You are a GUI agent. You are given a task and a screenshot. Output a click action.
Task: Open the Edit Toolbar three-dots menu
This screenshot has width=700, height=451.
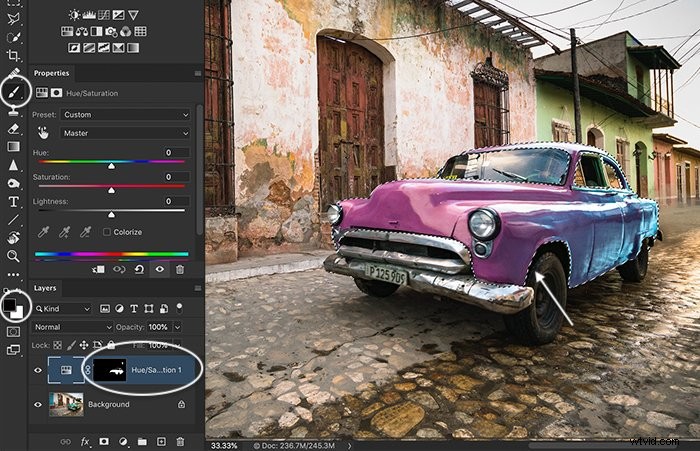pyautogui.click(x=13, y=274)
